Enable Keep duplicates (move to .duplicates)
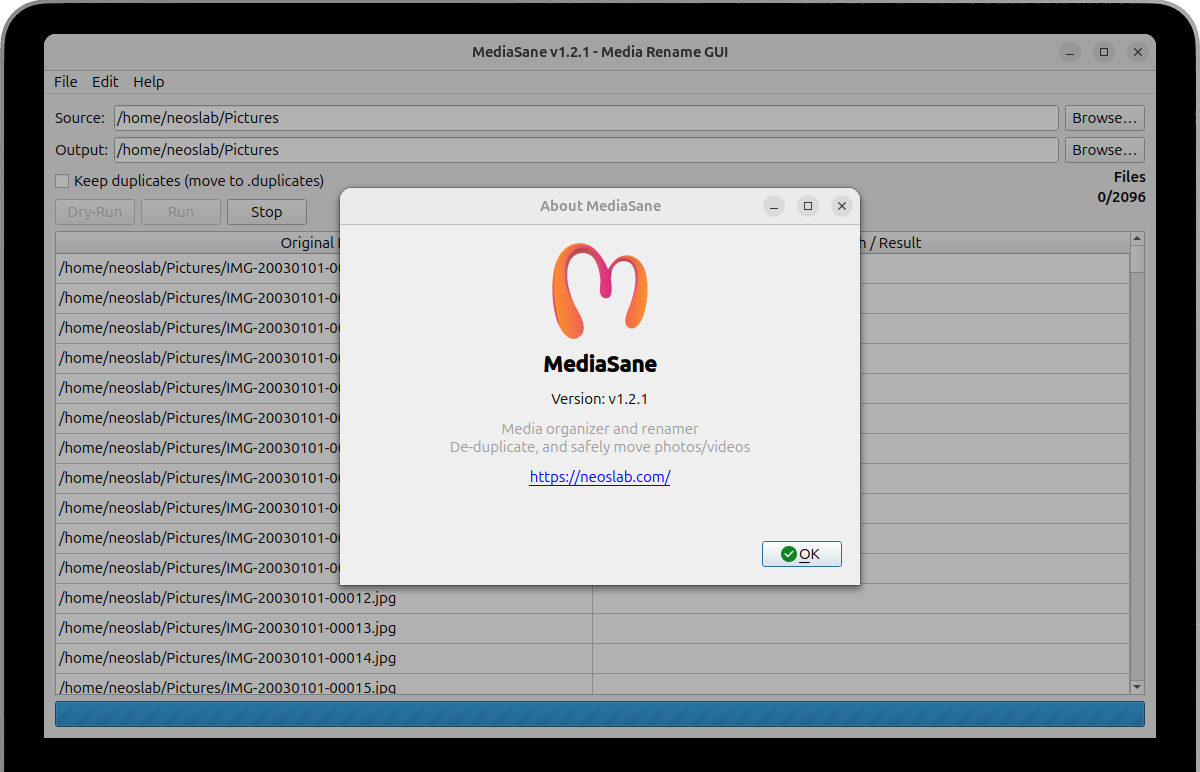Image resolution: width=1200 pixels, height=772 pixels. click(61, 181)
